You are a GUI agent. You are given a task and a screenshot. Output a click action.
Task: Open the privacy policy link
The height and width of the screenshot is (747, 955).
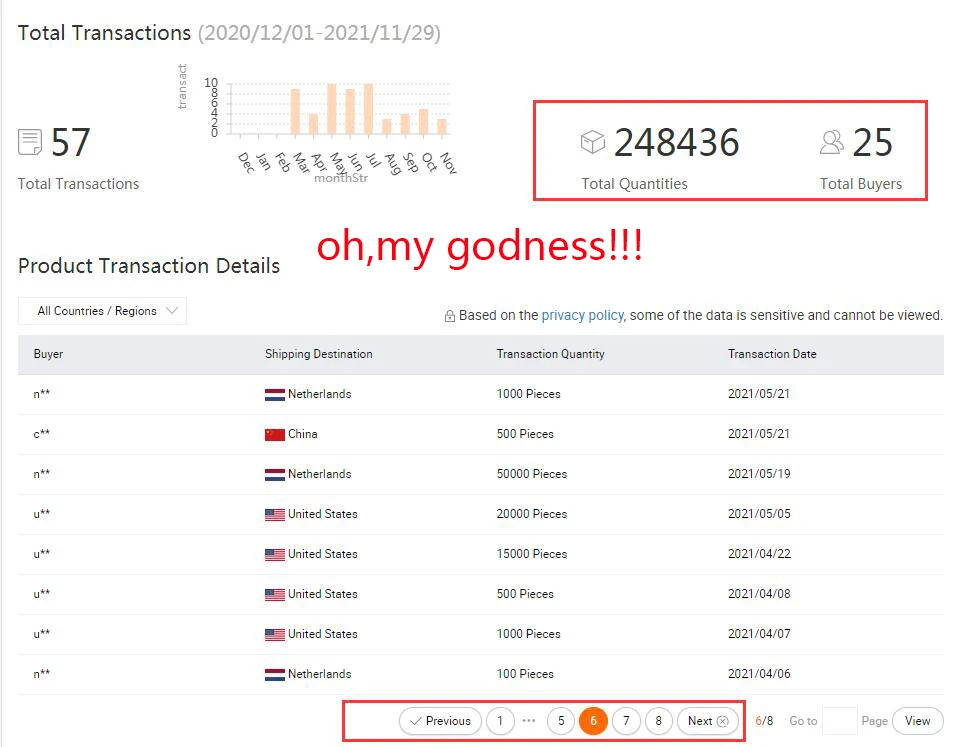click(582, 315)
